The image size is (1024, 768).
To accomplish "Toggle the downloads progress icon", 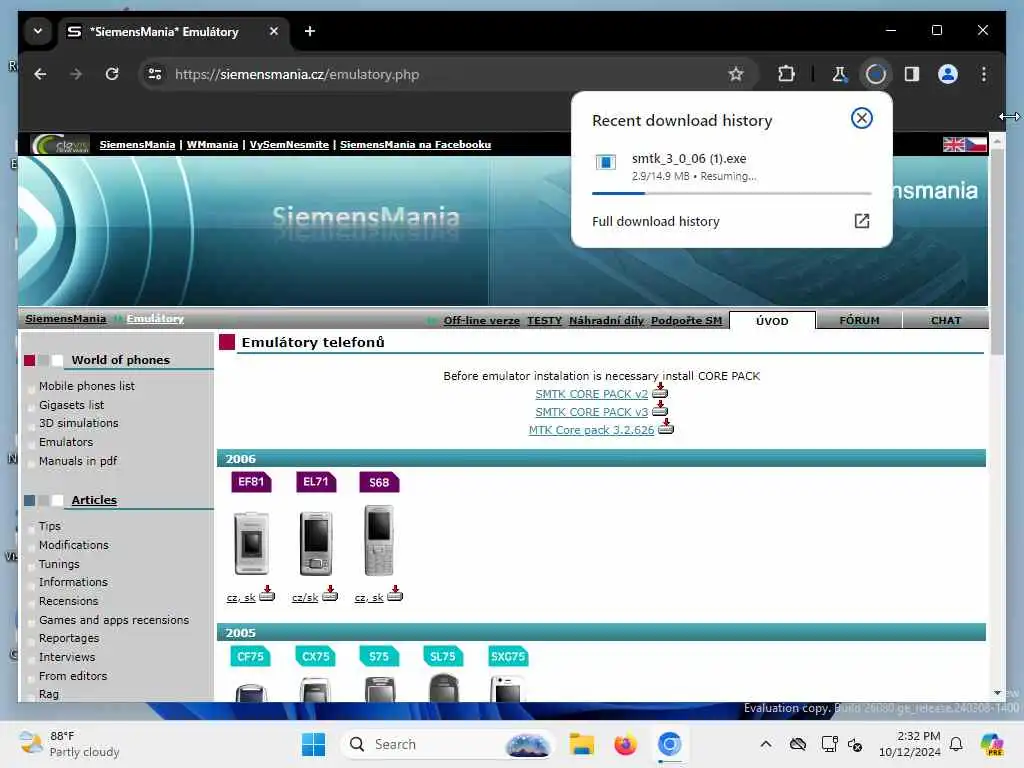I will pos(876,74).
